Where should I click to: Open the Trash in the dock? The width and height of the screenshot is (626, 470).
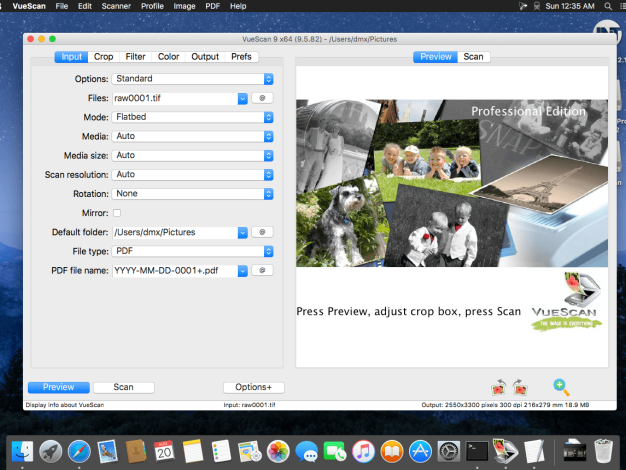[x=603, y=452]
